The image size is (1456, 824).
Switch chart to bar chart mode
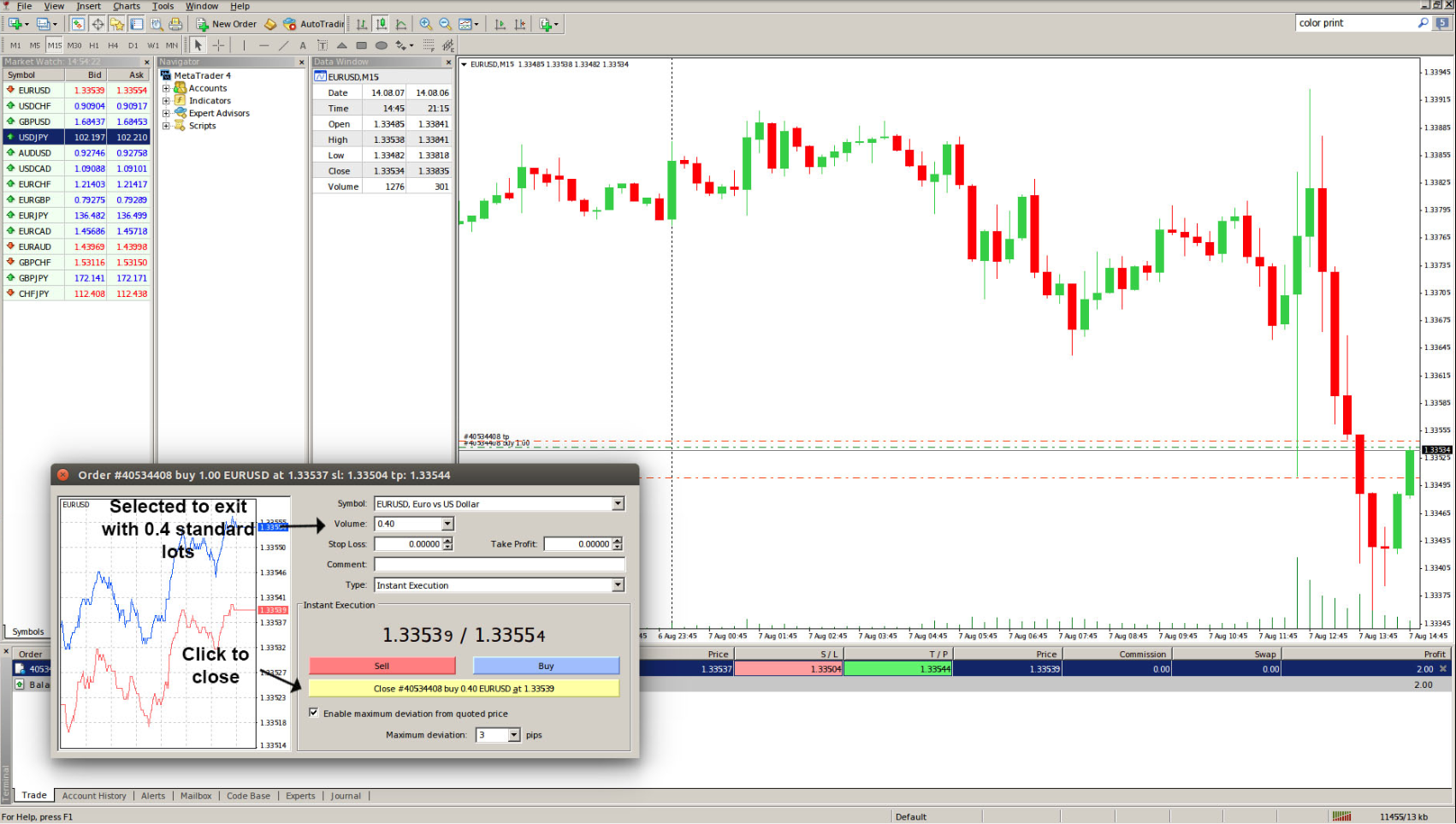(362, 24)
